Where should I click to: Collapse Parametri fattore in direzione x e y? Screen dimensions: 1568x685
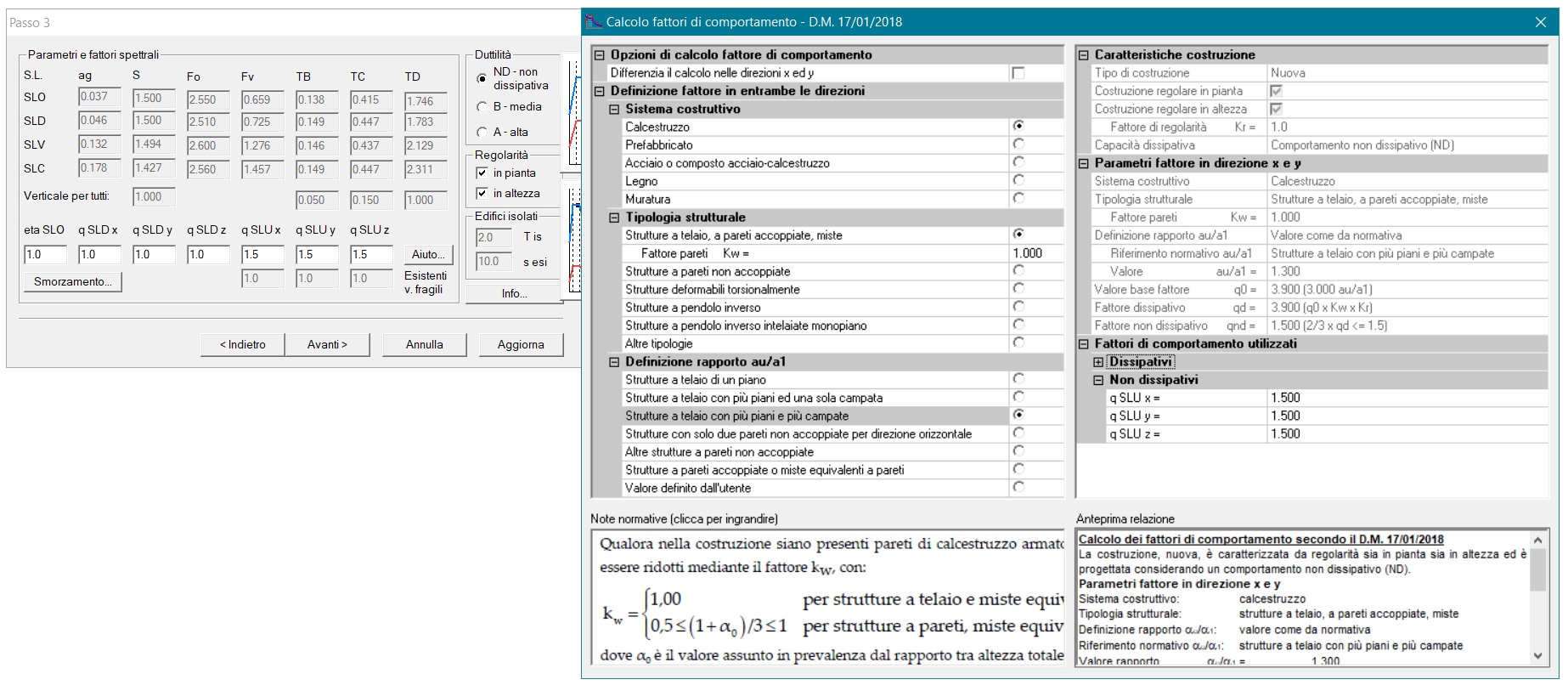pos(1084,163)
